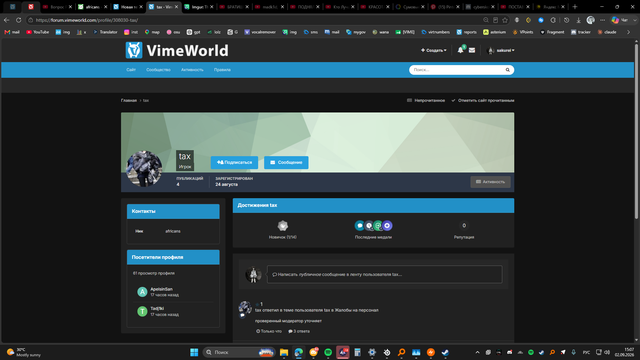Screen dimensions: 640x360
Task: Open the claude bookmark
Action: pos(607,32)
